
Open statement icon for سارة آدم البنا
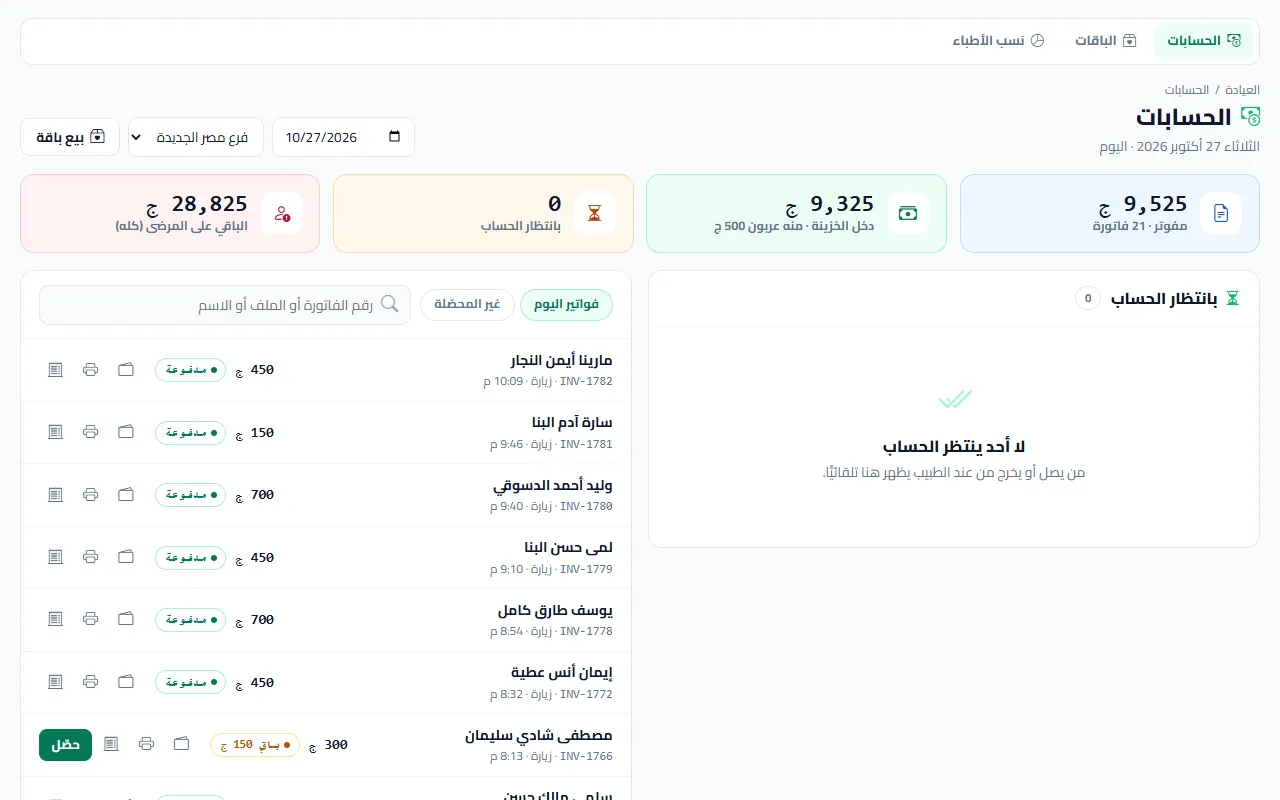[55, 432]
